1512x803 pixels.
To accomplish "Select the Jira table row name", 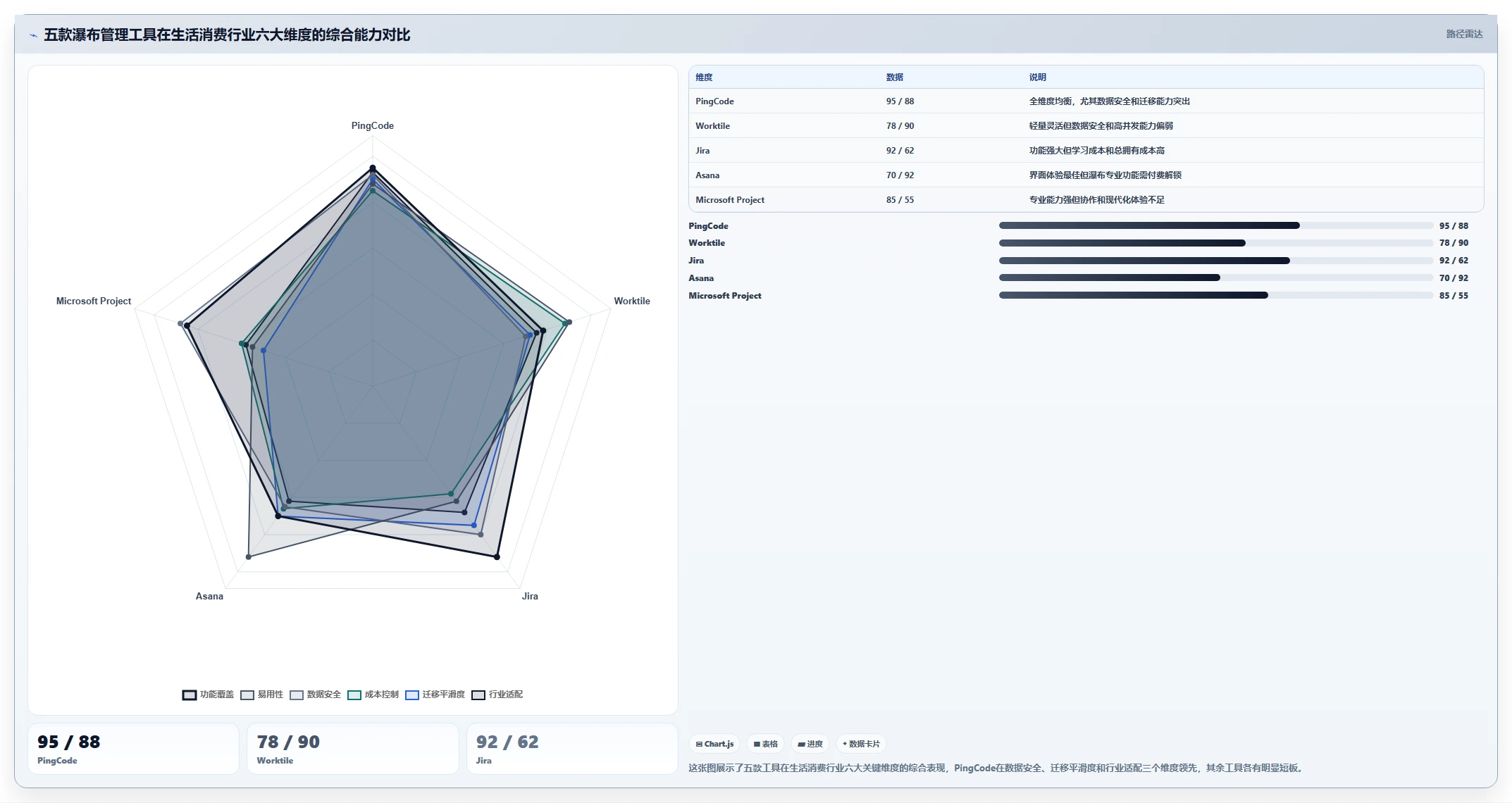I will 702,151.
